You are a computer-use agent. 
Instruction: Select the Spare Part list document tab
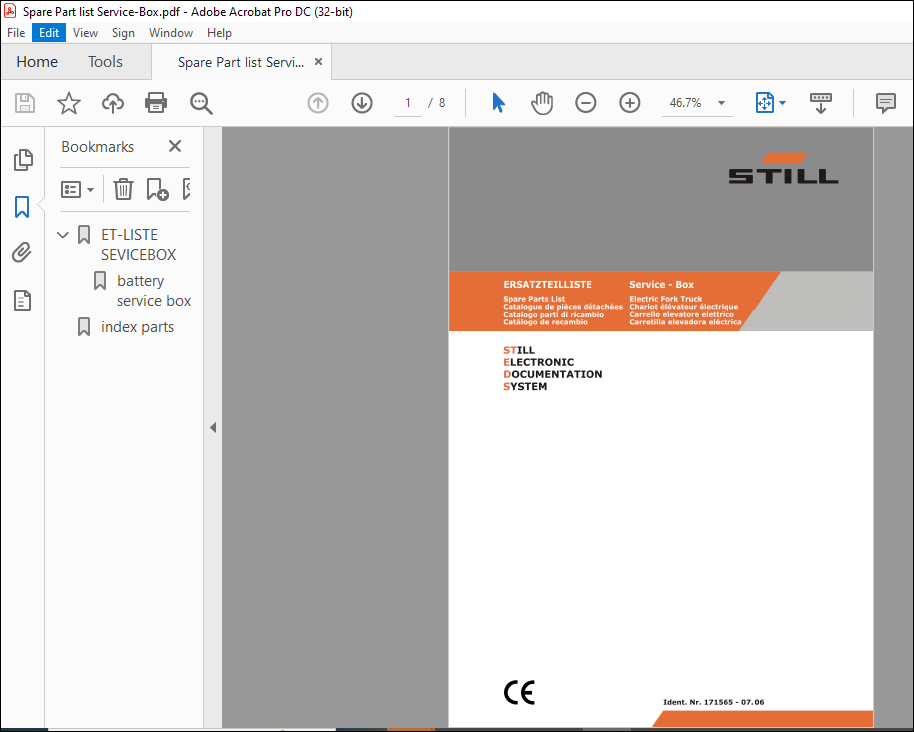(x=241, y=62)
